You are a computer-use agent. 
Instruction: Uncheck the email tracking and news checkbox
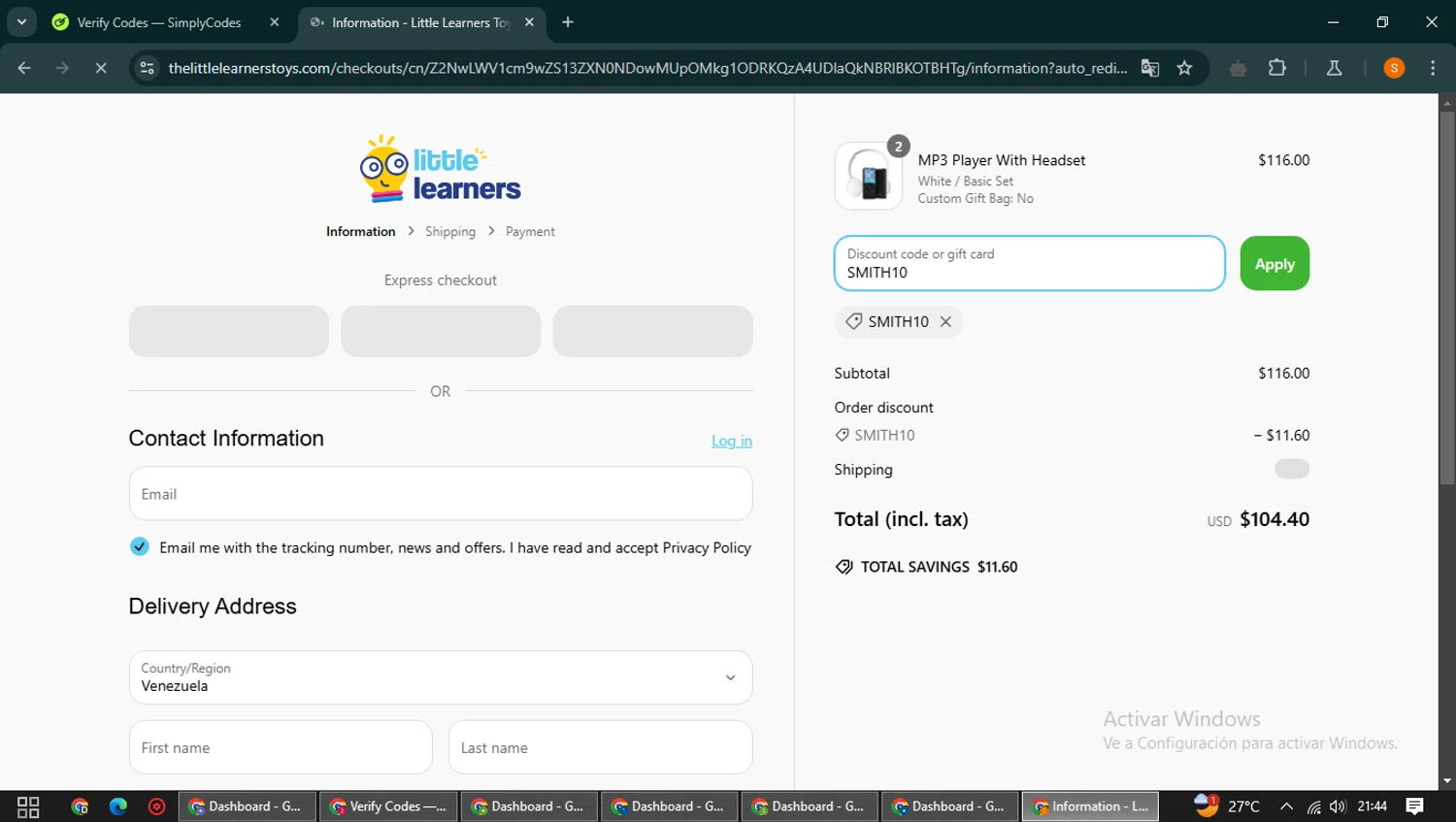pyautogui.click(x=140, y=546)
